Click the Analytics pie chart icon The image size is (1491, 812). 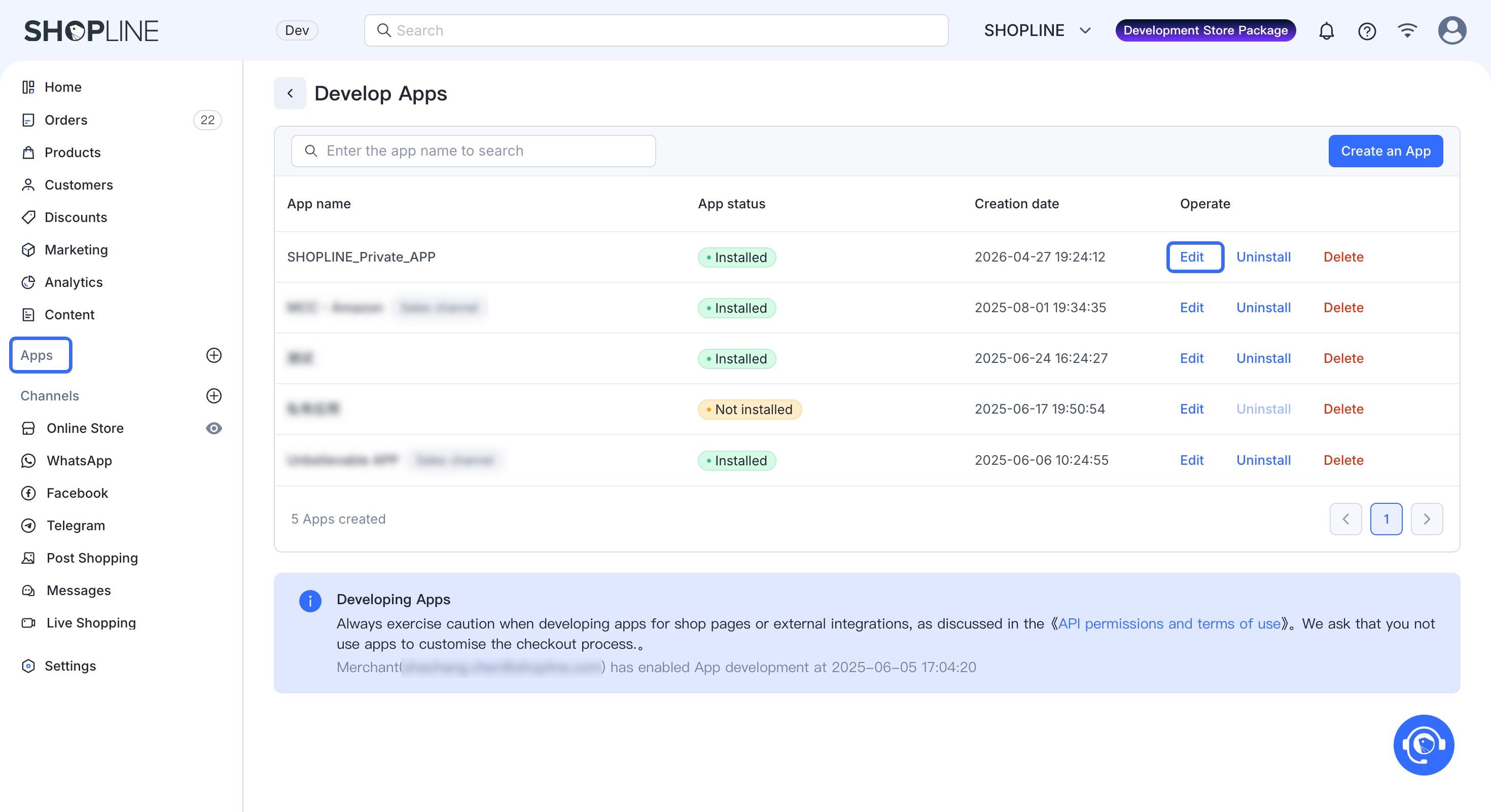click(28, 282)
